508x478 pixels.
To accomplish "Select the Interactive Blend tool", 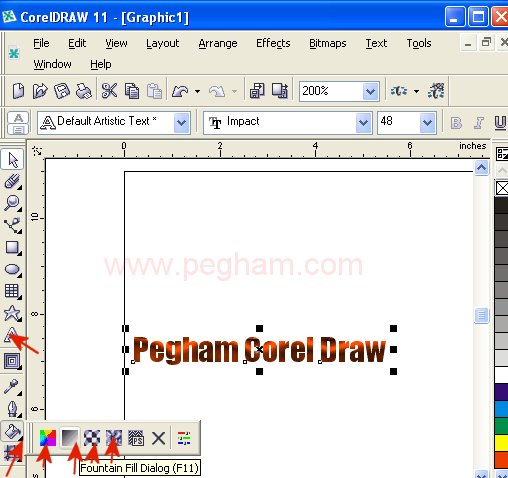I will pyautogui.click(x=13, y=361).
